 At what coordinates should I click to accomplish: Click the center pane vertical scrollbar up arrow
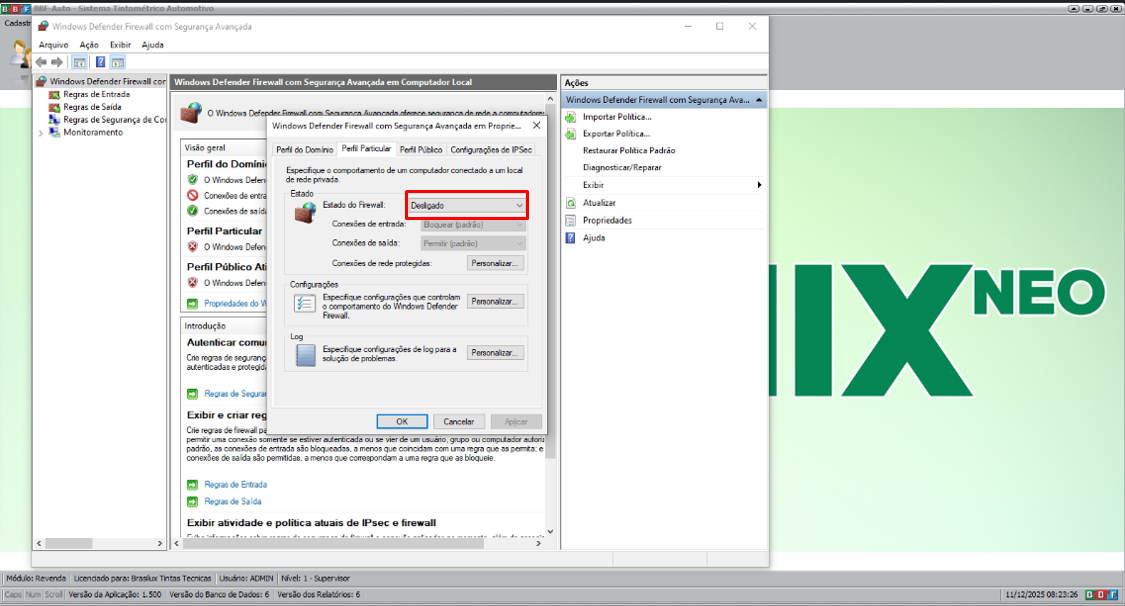tap(550, 98)
